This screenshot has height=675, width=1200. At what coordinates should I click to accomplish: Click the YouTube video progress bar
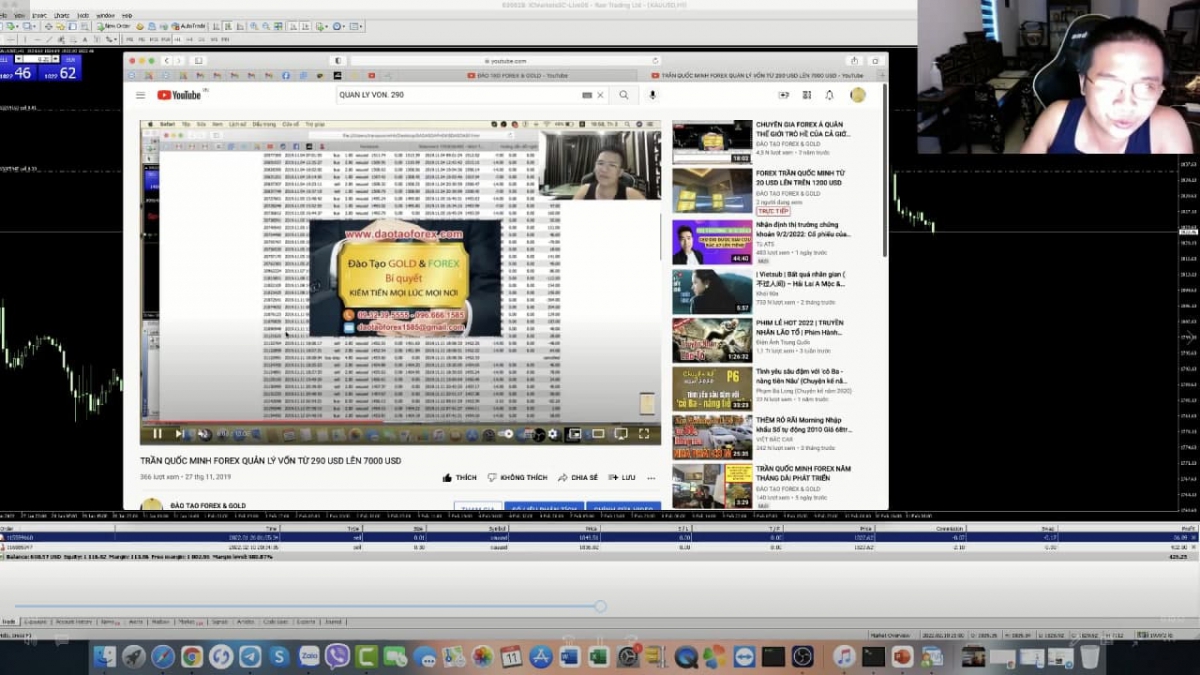[400, 422]
